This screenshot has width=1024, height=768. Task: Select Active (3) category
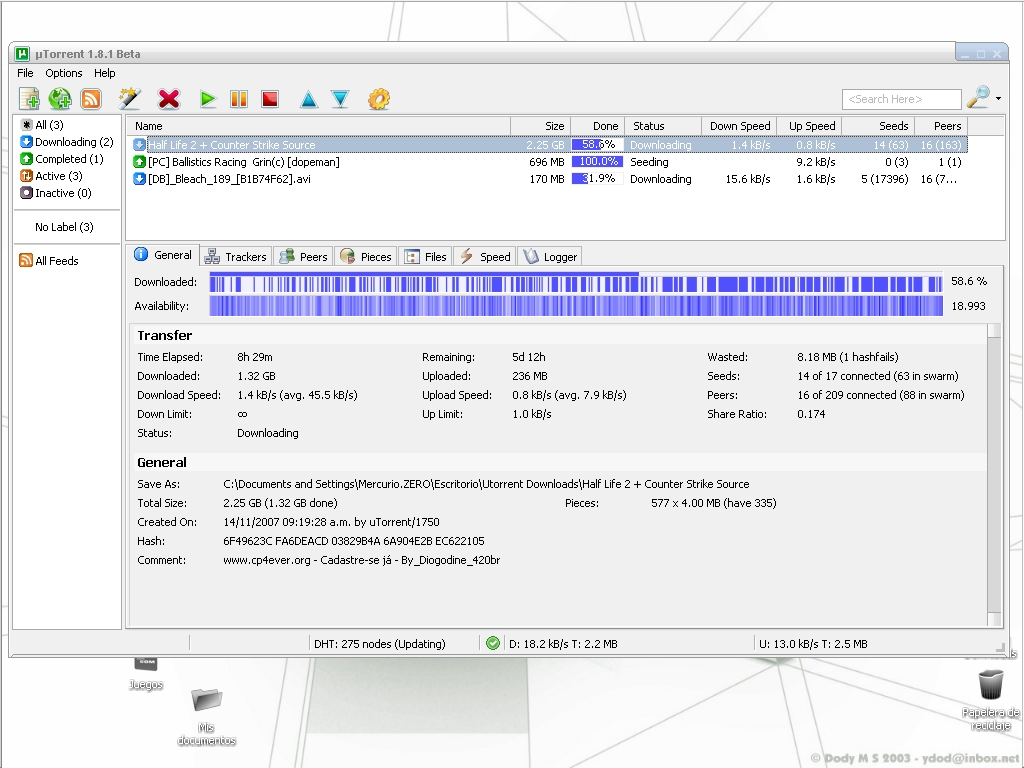tap(52, 176)
